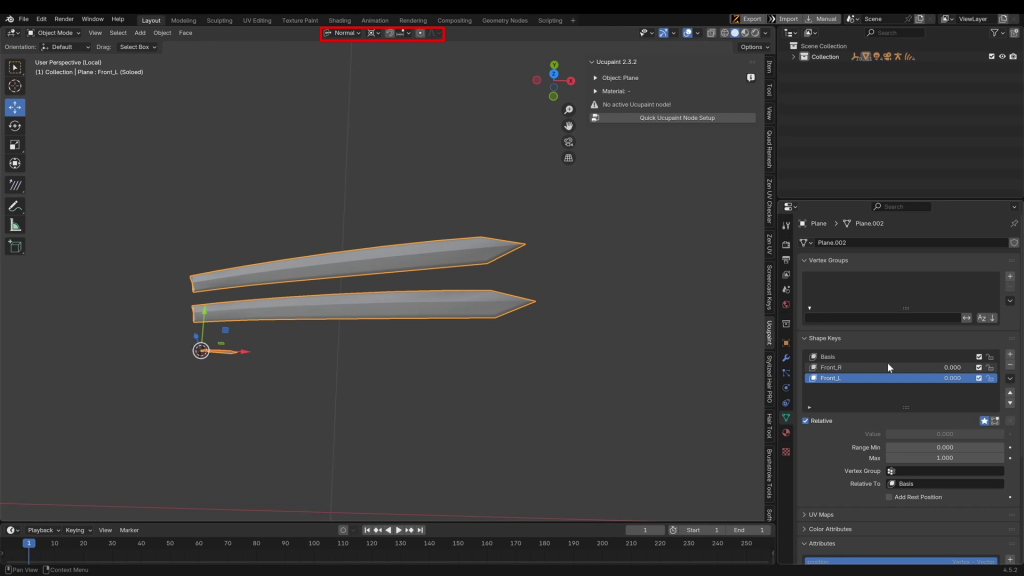Expand the Color Attributes panel
Viewport: 1024px width, 576px height.
point(830,529)
